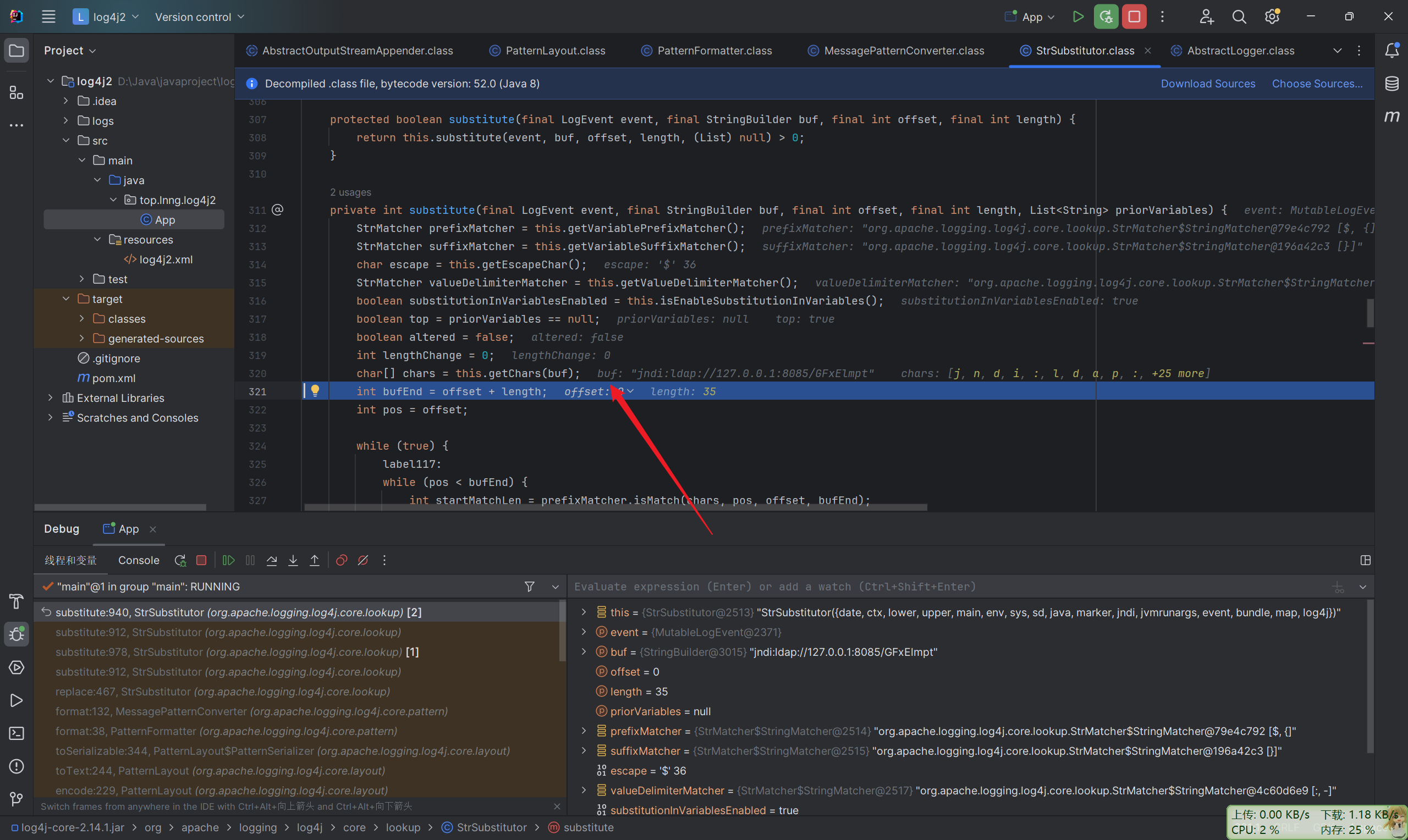Toggle Mute Breakpoints
The width and height of the screenshot is (1408, 840).
(x=363, y=560)
